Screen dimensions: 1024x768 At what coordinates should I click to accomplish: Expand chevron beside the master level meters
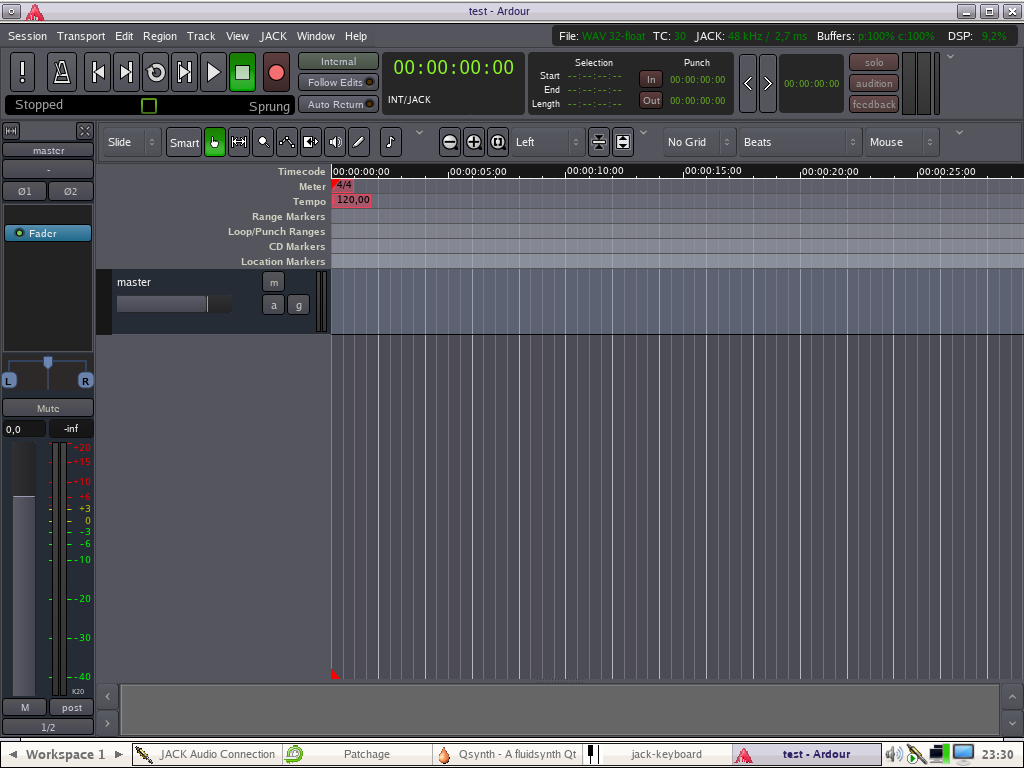(x=951, y=57)
